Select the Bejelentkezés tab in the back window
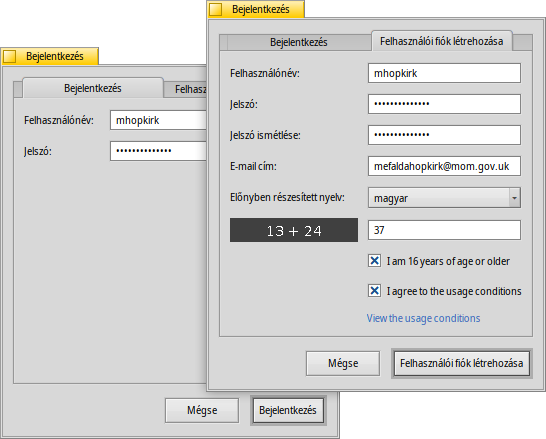The image size is (546, 439). 93,88
